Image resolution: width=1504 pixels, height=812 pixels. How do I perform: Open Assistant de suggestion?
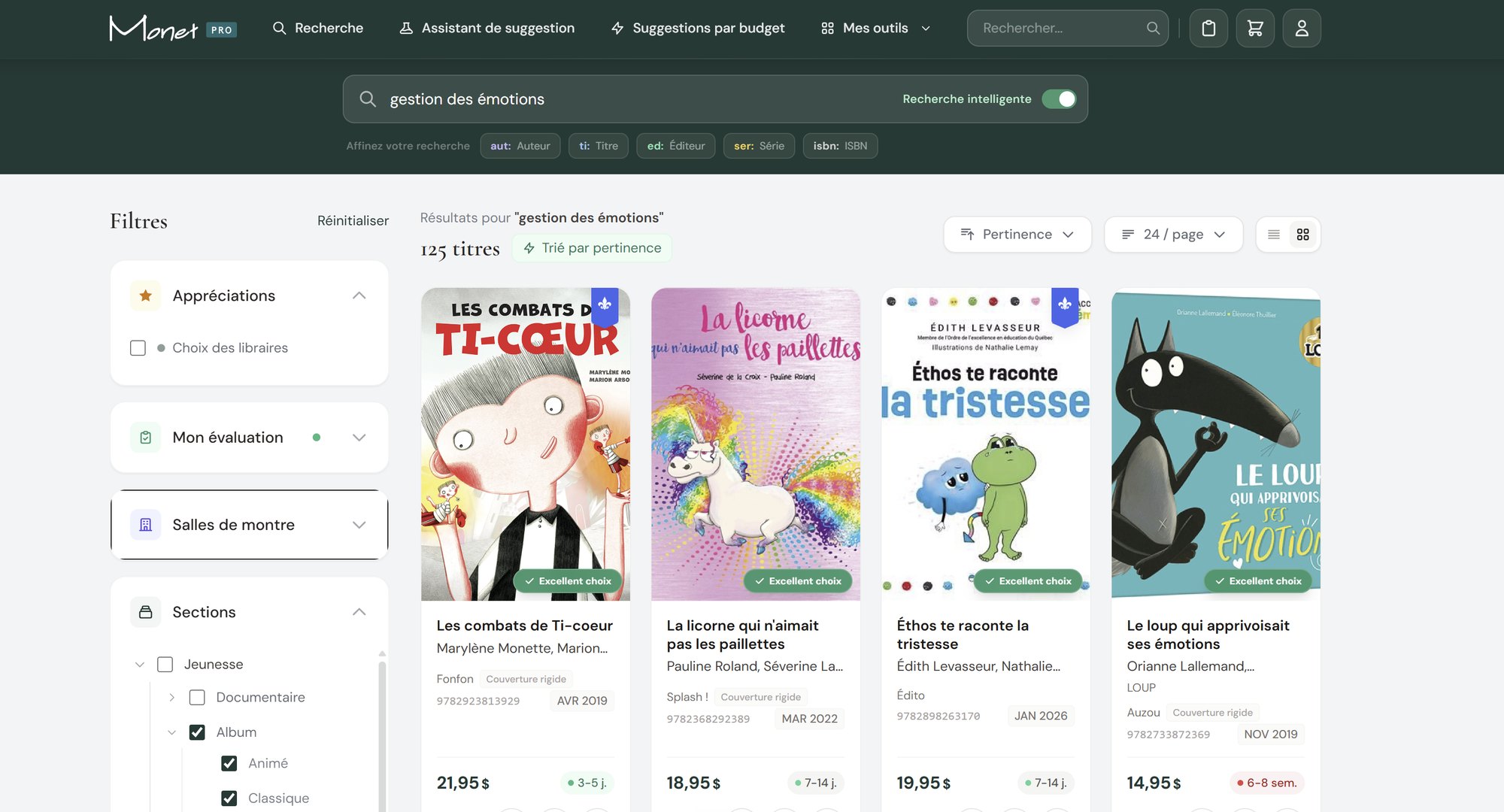pyautogui.click(x=487, y=28)
